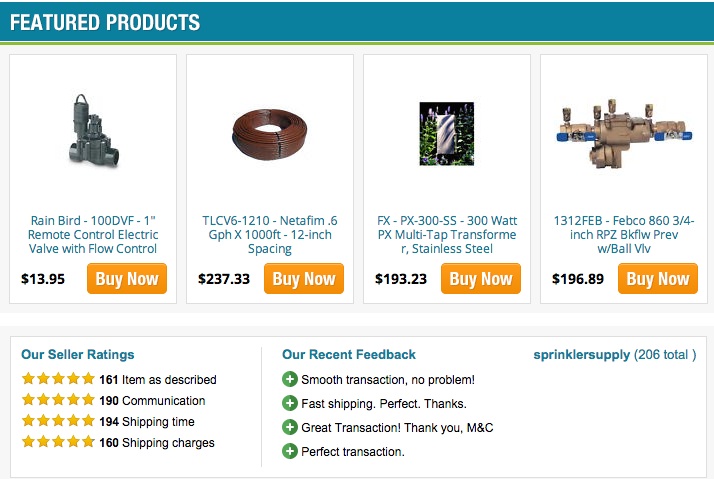Click the brass backflow preventer image
Image resolution: width=714 pixels, height=479 pixels.
tap(624, 134)
